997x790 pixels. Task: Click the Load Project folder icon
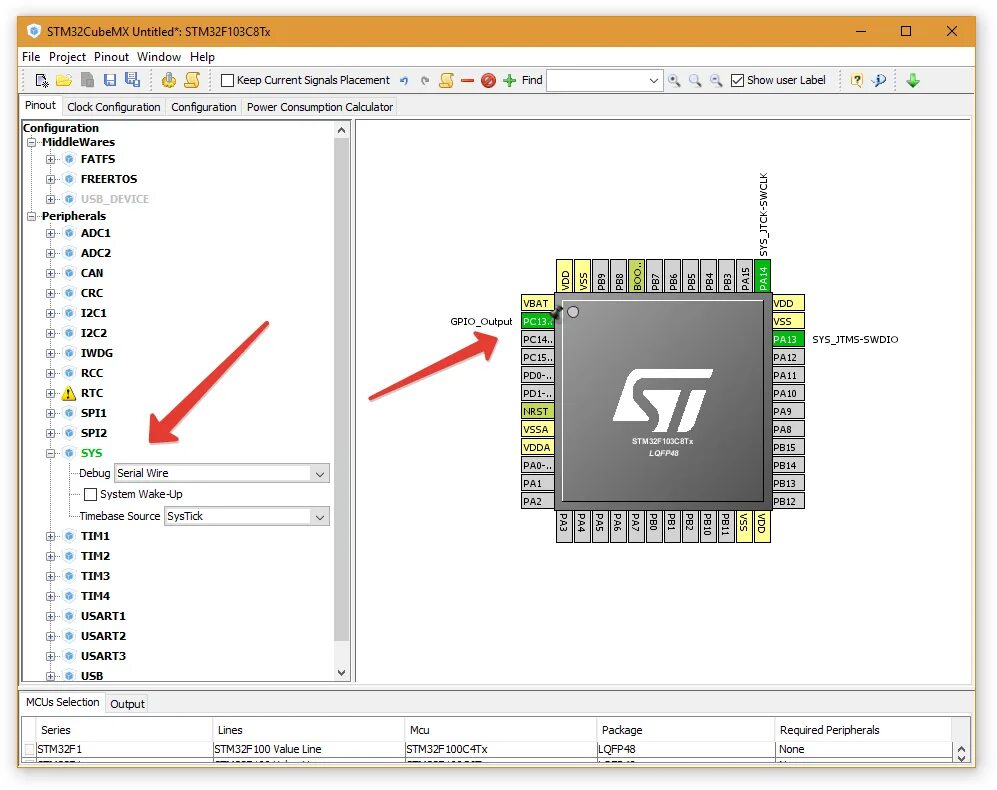(x=64, y=81)
